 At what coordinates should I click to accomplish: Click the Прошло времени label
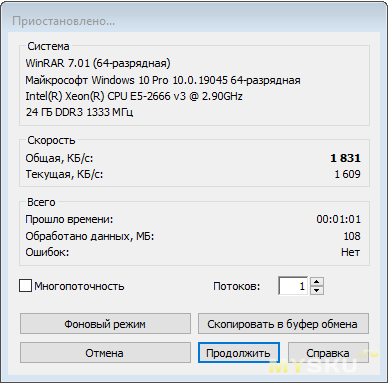[x=69, y=219]
